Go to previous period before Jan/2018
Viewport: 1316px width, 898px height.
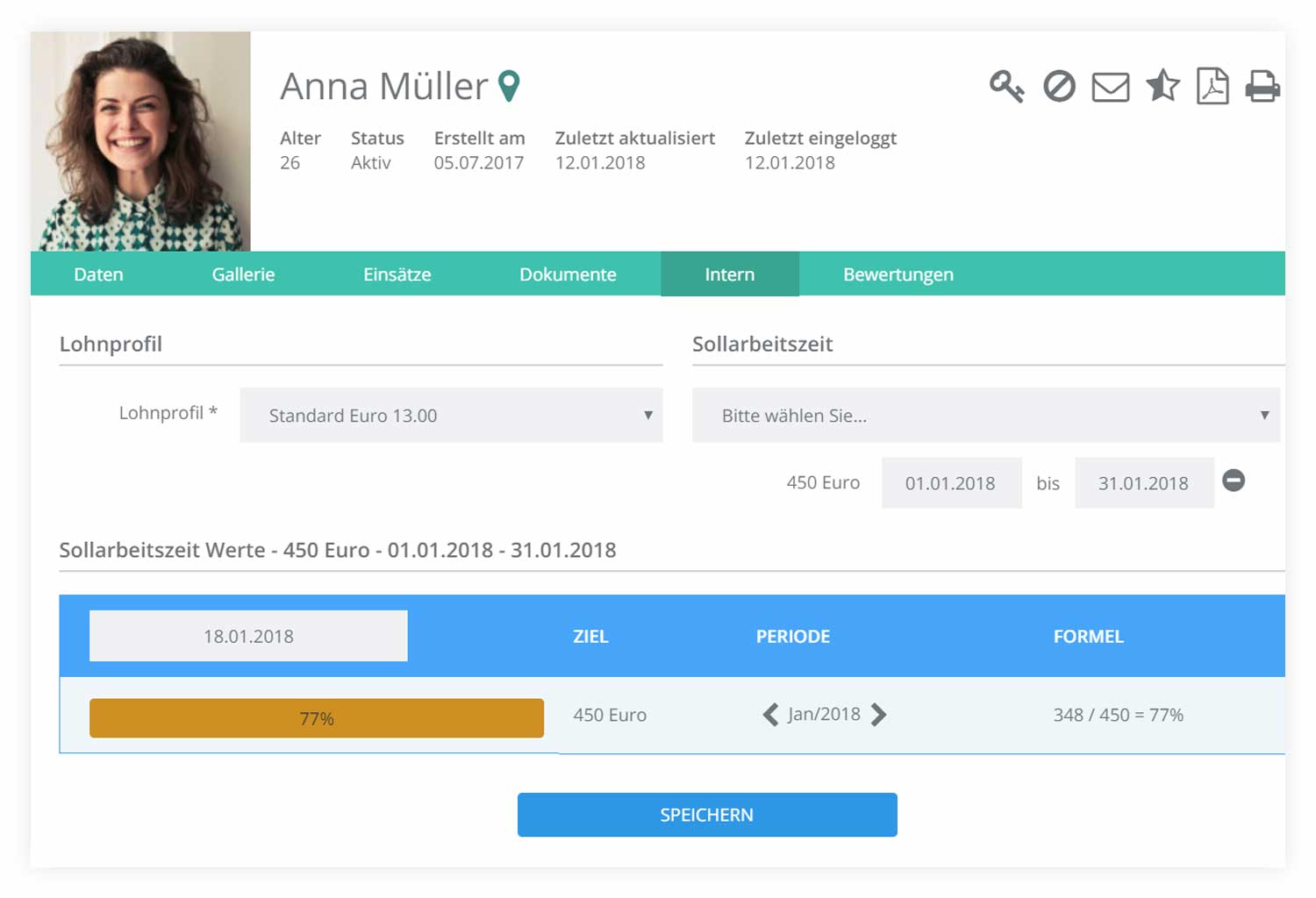click(770, 715)
